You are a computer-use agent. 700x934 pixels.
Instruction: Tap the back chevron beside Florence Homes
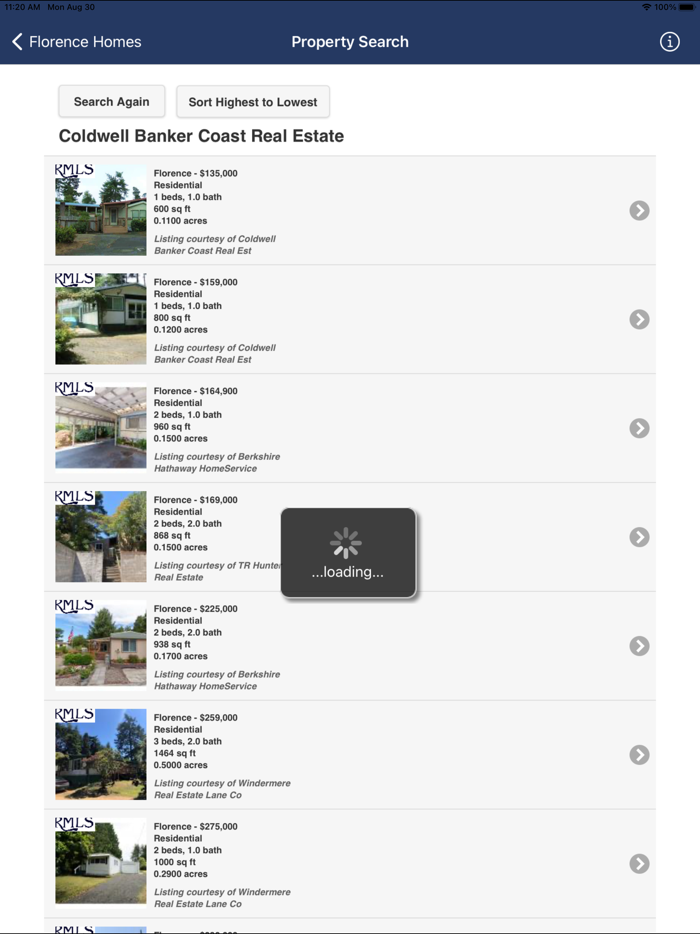[16, 41]
